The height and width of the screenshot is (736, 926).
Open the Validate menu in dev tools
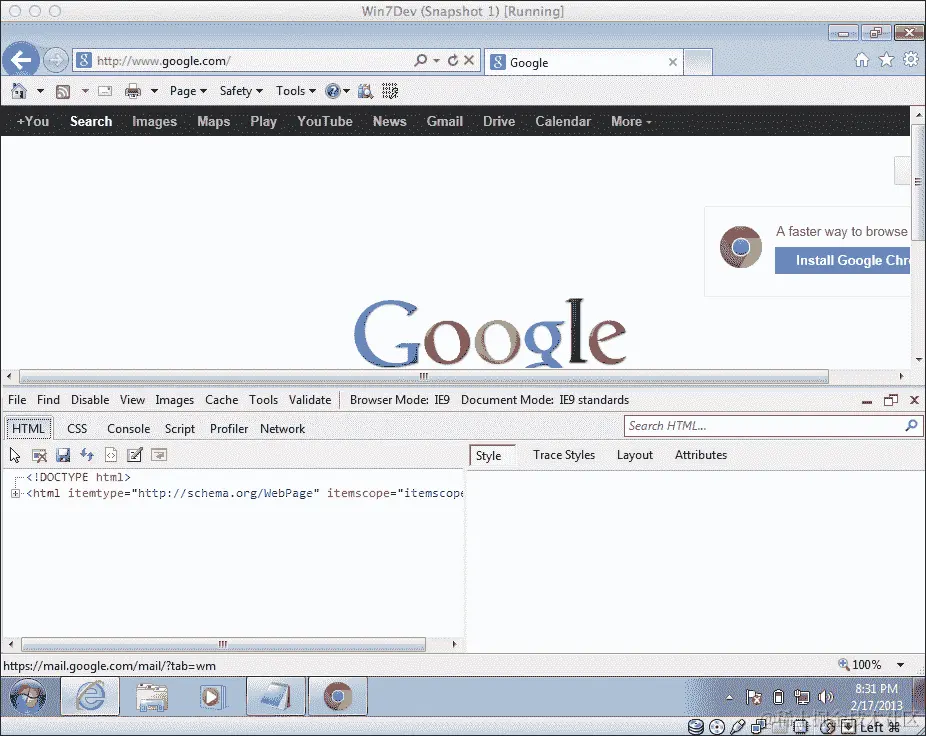tap(310, 400)
